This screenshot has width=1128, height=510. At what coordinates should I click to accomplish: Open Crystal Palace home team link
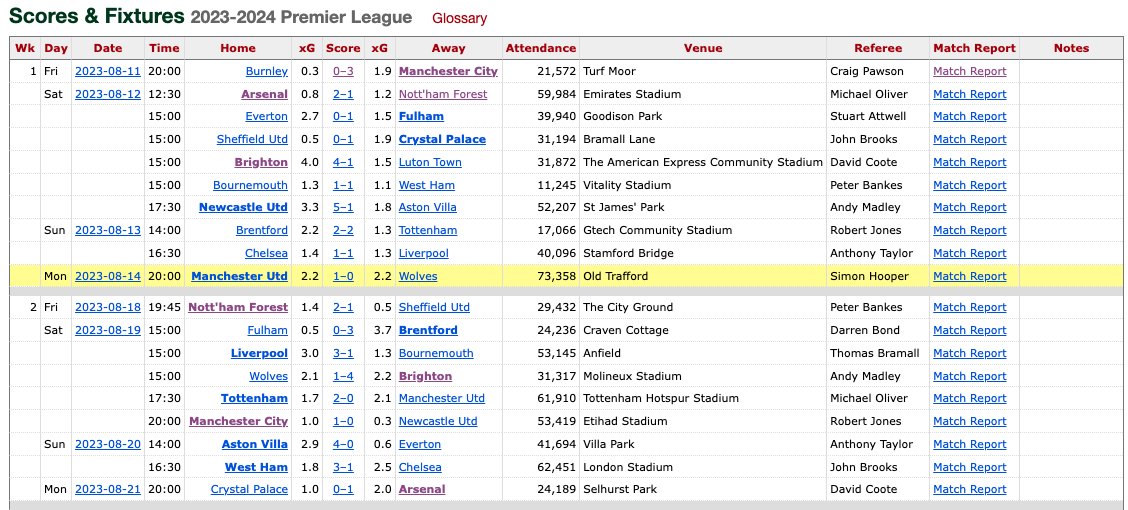click(249, 489)
